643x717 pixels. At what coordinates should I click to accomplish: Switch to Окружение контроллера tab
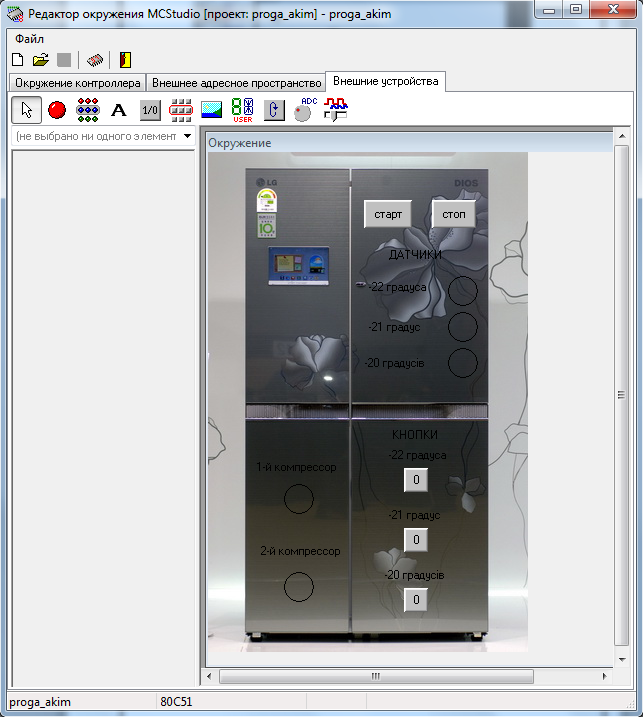click(78, 83)
